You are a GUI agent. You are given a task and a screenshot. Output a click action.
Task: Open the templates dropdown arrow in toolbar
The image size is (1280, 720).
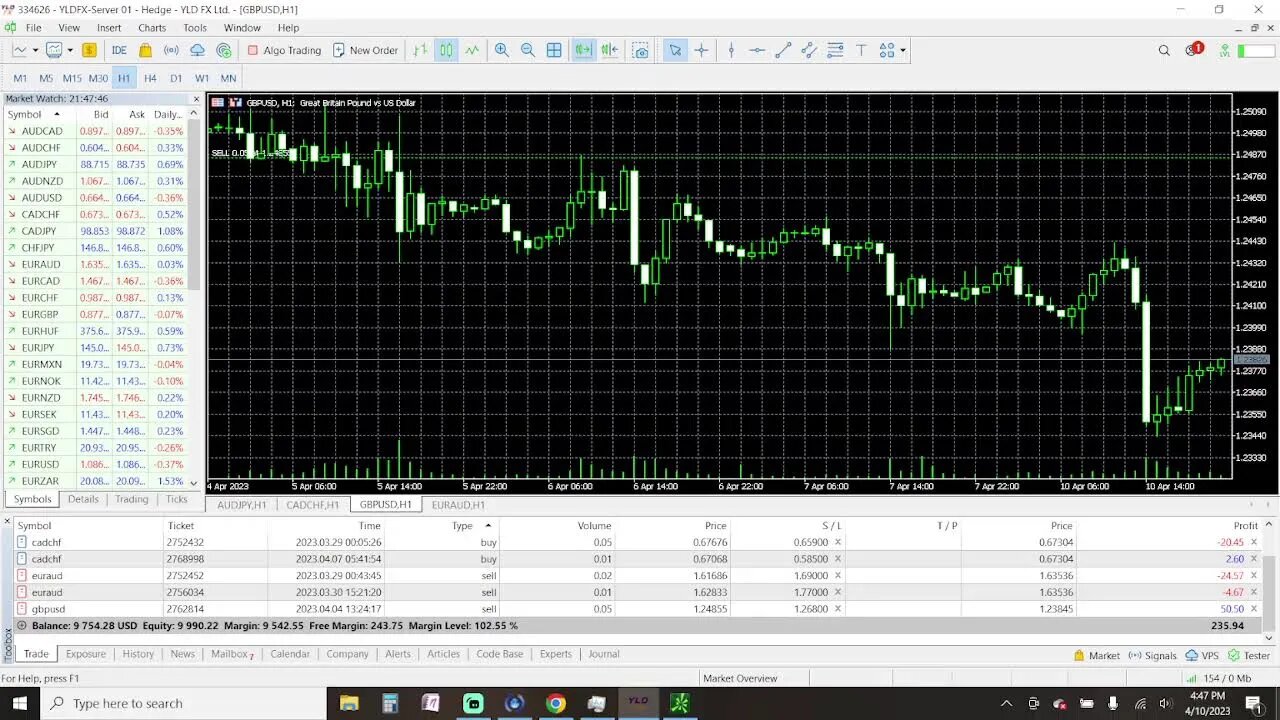71,50
